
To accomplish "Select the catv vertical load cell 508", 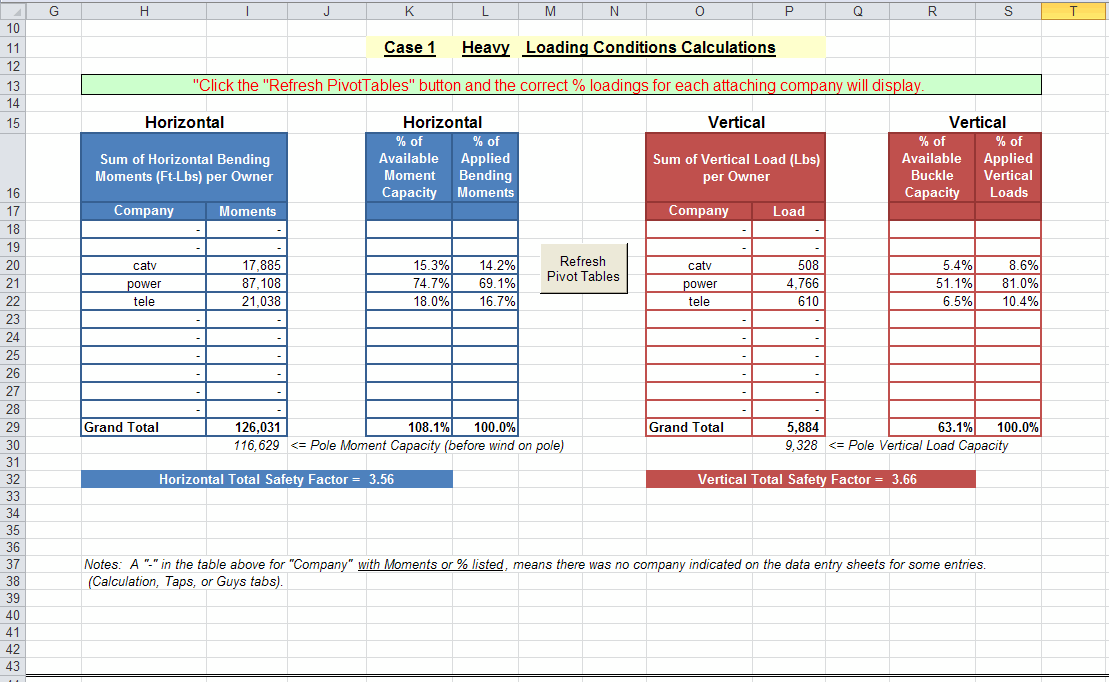I will (788, 265).
